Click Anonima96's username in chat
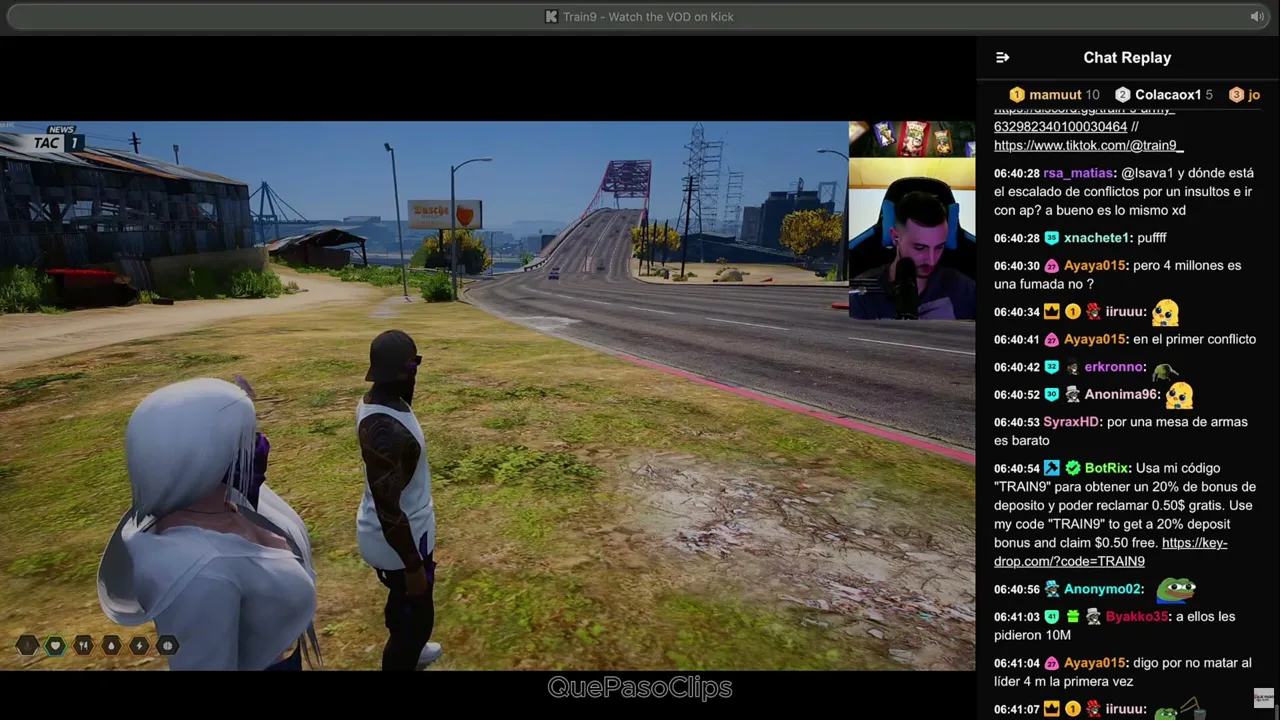The width and height of the screenshot is (1280, 720). point(1122,395)
